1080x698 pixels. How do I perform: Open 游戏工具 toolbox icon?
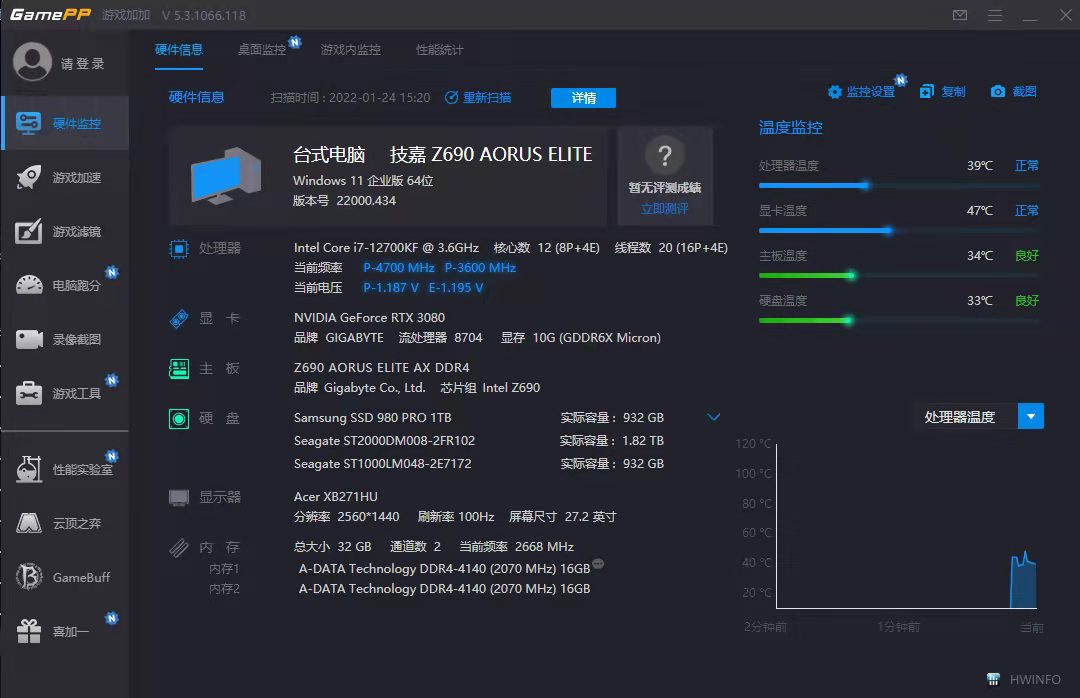(x=29, y=393)
